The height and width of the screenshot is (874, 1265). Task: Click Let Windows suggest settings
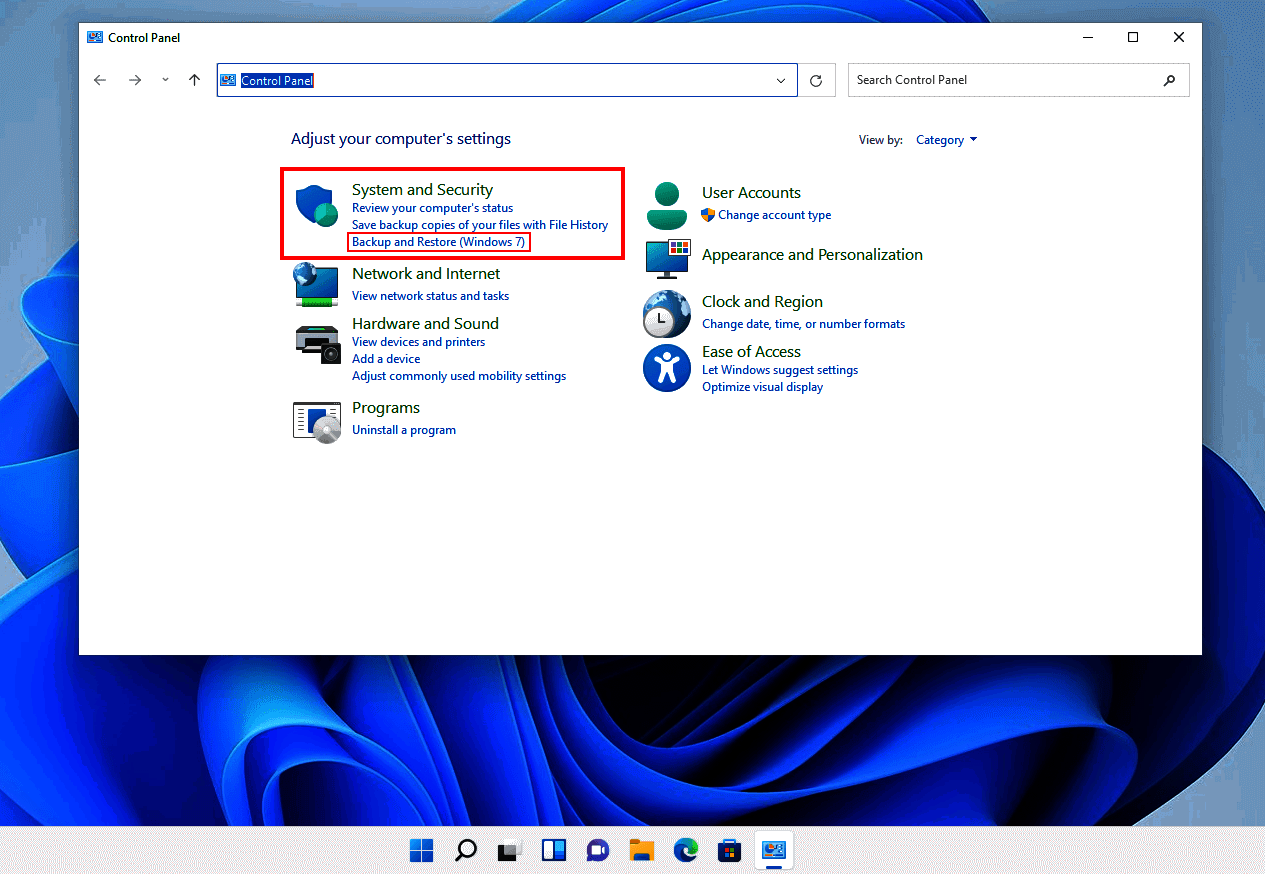point(779,369)
